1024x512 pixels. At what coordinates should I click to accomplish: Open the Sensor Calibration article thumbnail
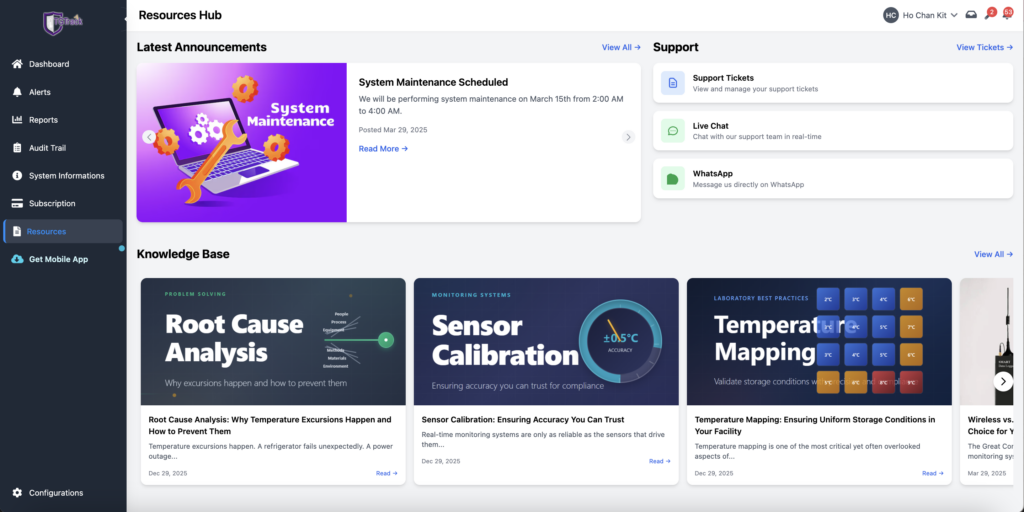(x=545, y=341)
